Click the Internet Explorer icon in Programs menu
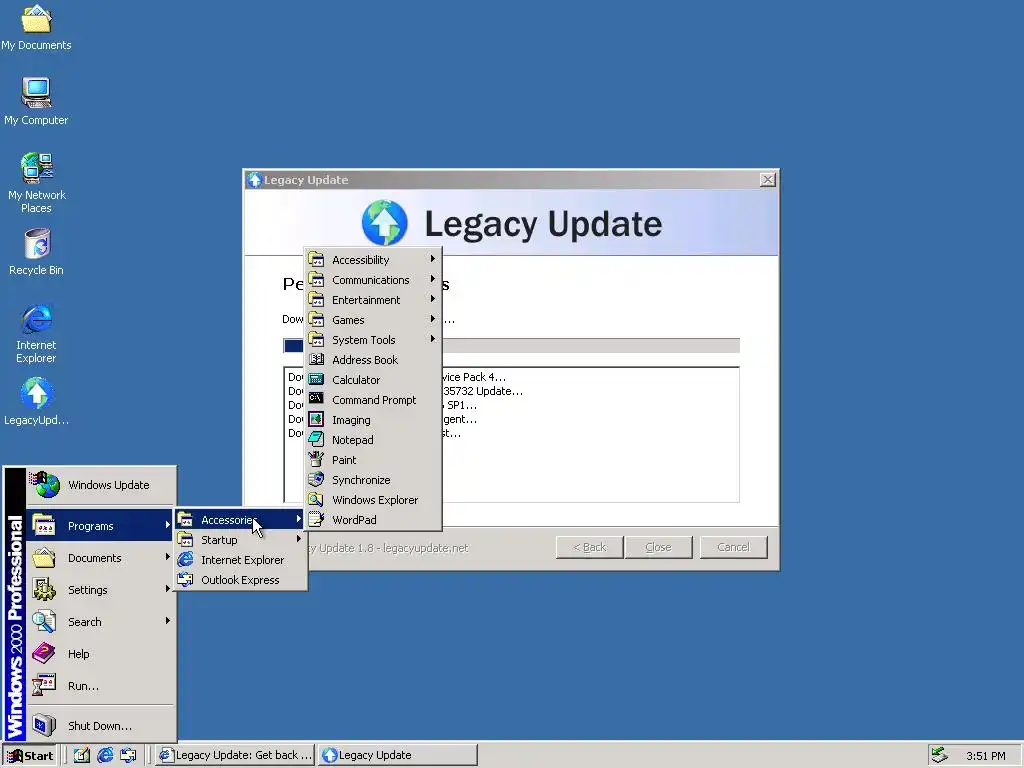This screenshot has height=768, width=1024. point(185,560)
